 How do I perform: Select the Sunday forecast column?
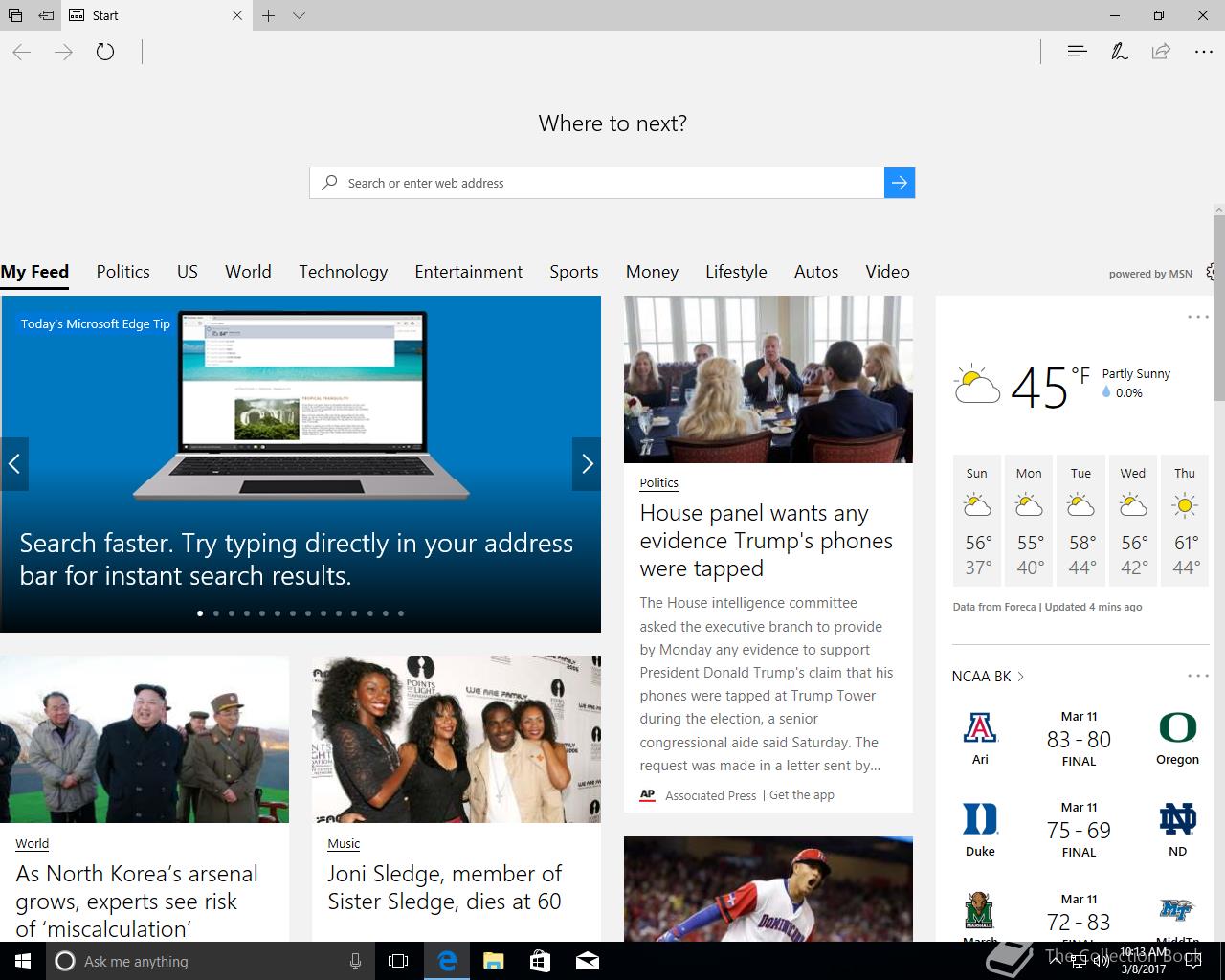coord(977,522)
